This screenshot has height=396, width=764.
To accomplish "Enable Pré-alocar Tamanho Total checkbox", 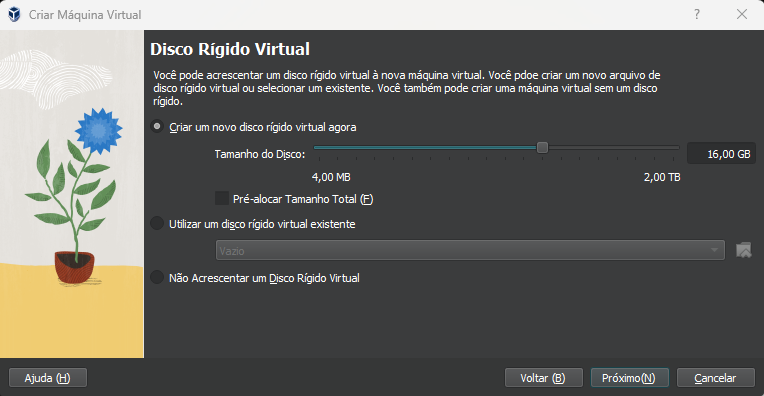I will pos(222,198).
